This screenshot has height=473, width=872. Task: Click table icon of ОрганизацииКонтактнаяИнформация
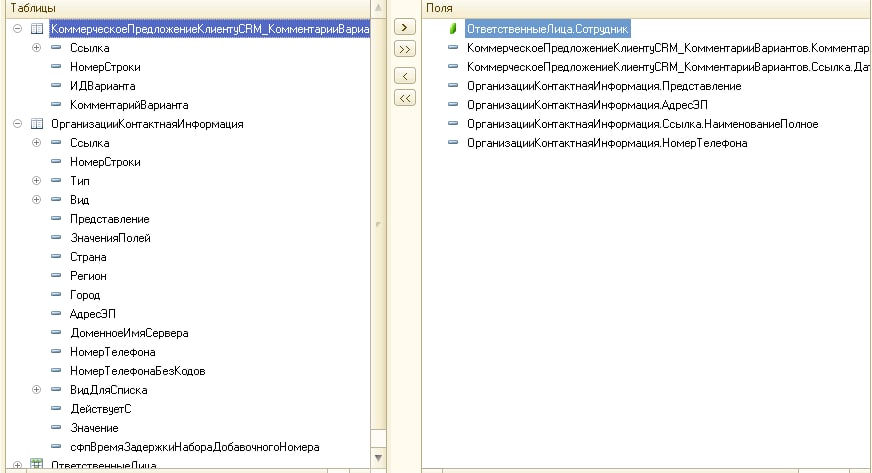pos(37,123)
